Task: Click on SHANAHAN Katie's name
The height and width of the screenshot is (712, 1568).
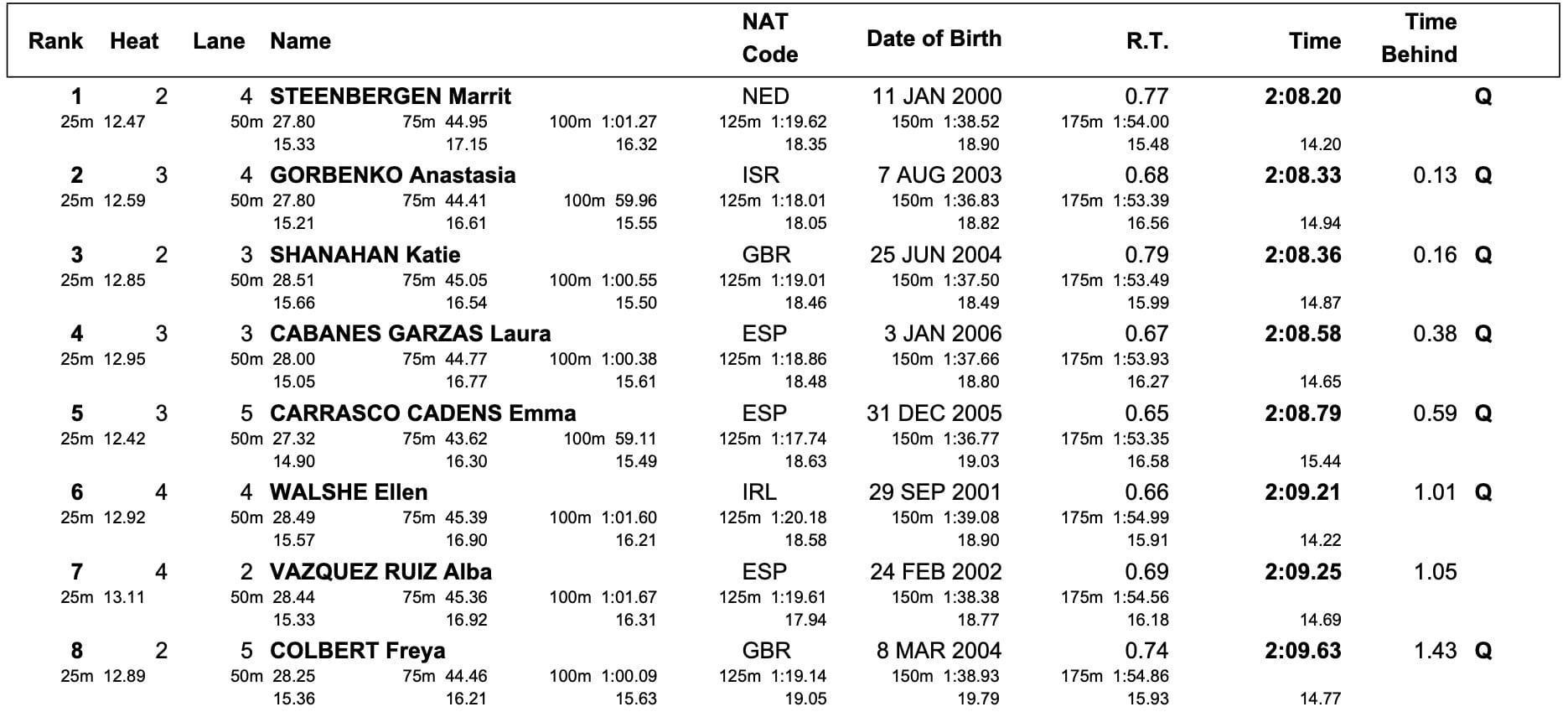Action: (365, 255)
